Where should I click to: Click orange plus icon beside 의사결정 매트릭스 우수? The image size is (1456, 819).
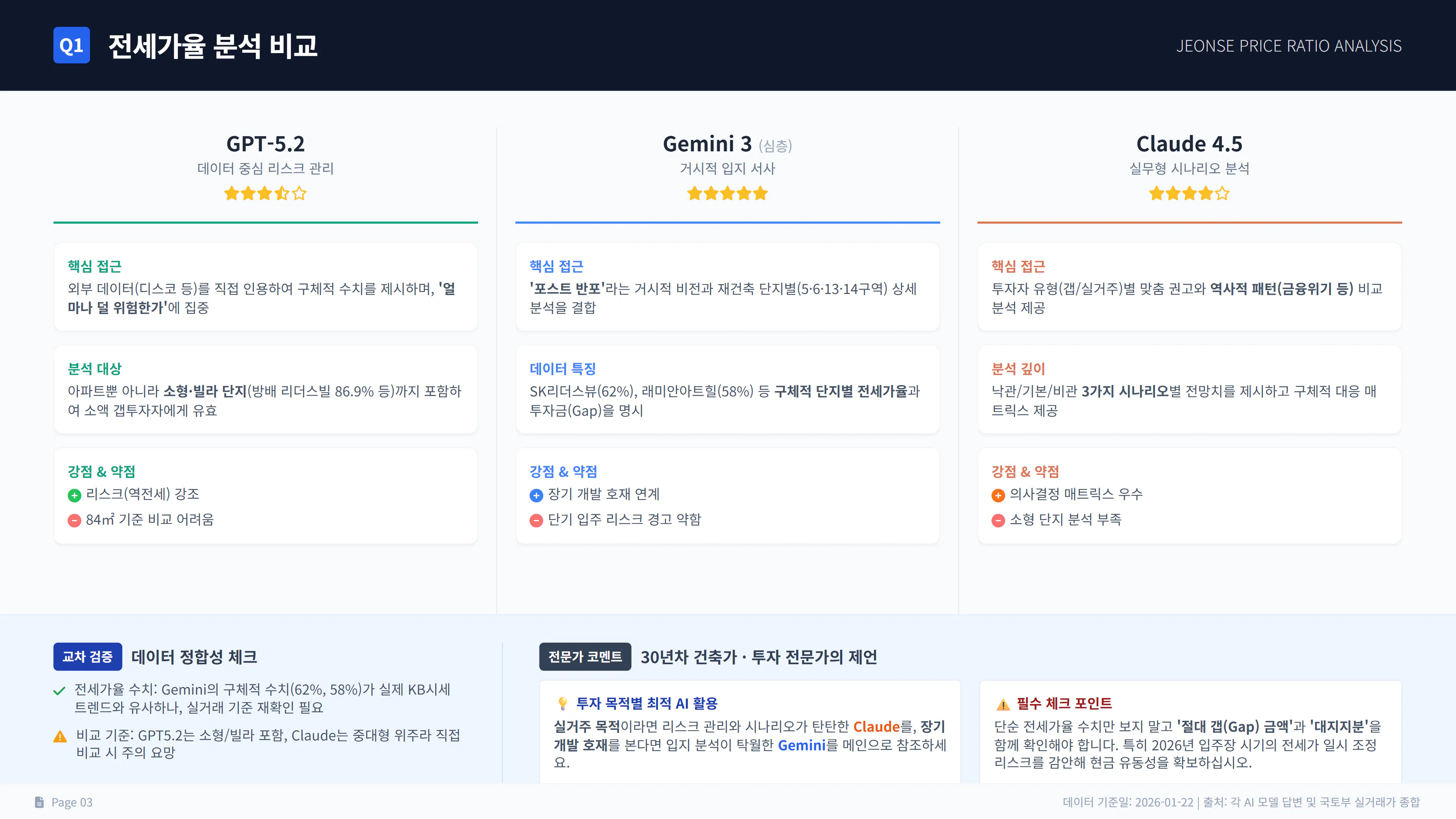point(998,496)
